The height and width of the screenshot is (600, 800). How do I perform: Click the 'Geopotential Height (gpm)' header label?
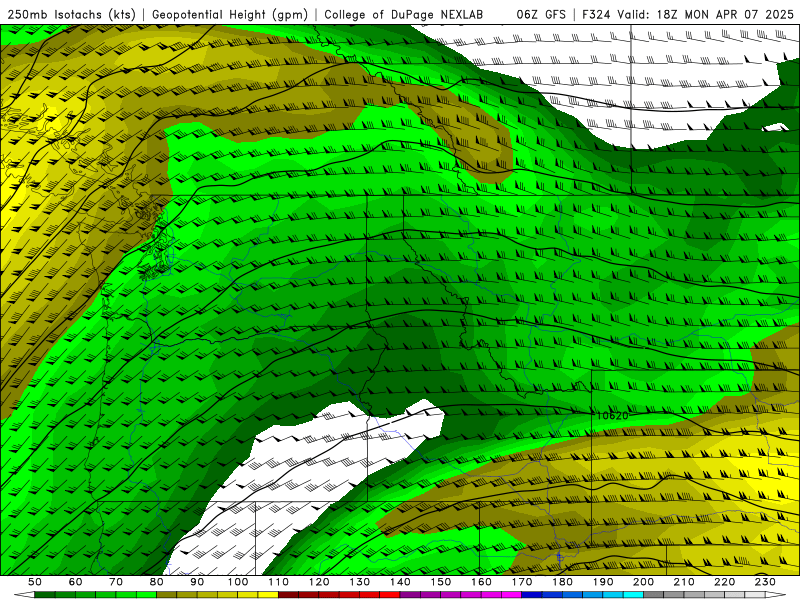tap(230, 14)
